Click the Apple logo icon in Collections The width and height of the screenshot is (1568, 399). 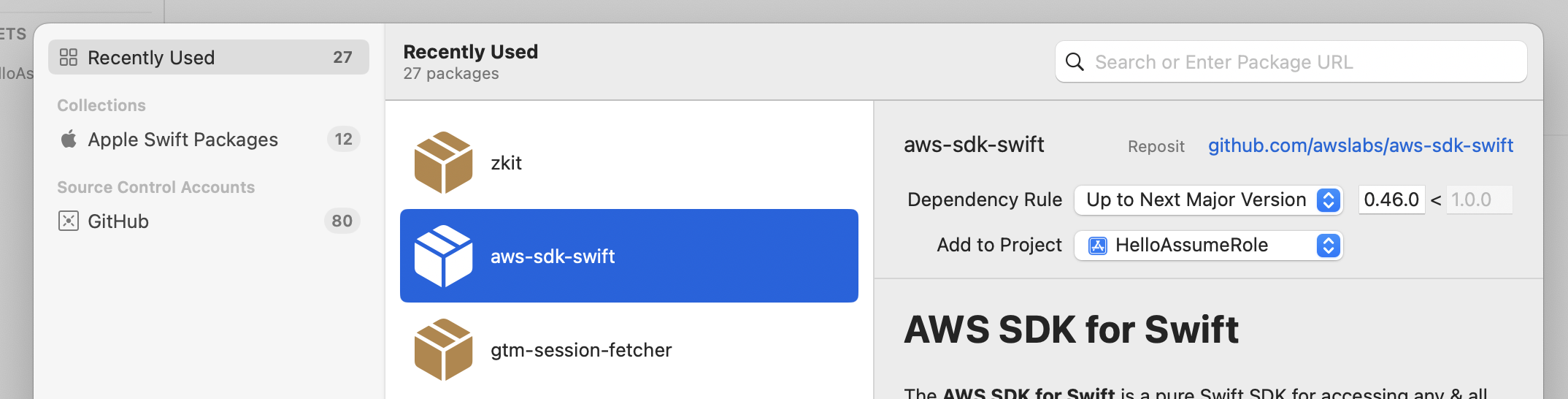click(x=69, y=139)
